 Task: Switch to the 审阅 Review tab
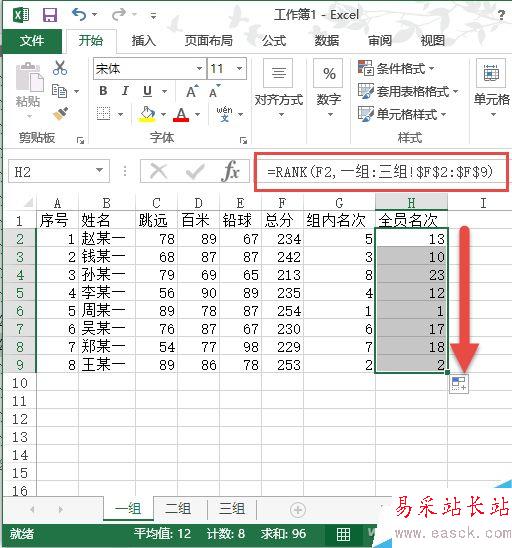380,41
